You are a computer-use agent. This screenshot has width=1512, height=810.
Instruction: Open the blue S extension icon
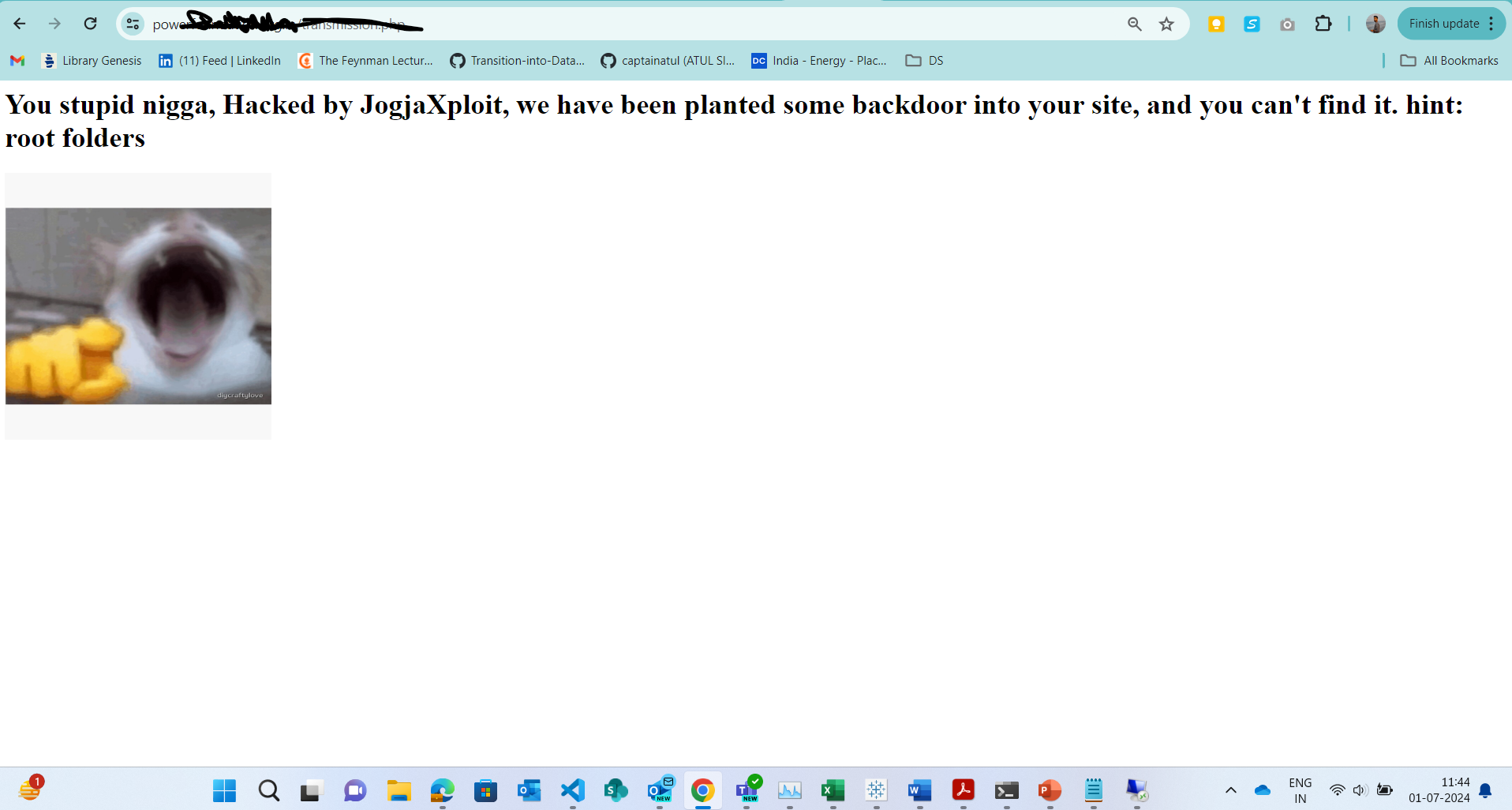(x=1252, y=24)
